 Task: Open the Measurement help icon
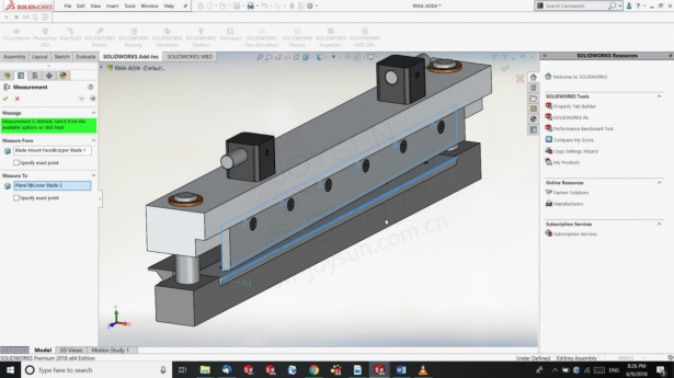click(x=90, y=87)
